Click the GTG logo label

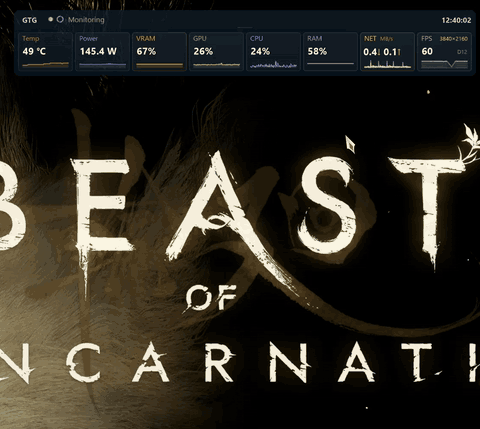tap(29, 20)
